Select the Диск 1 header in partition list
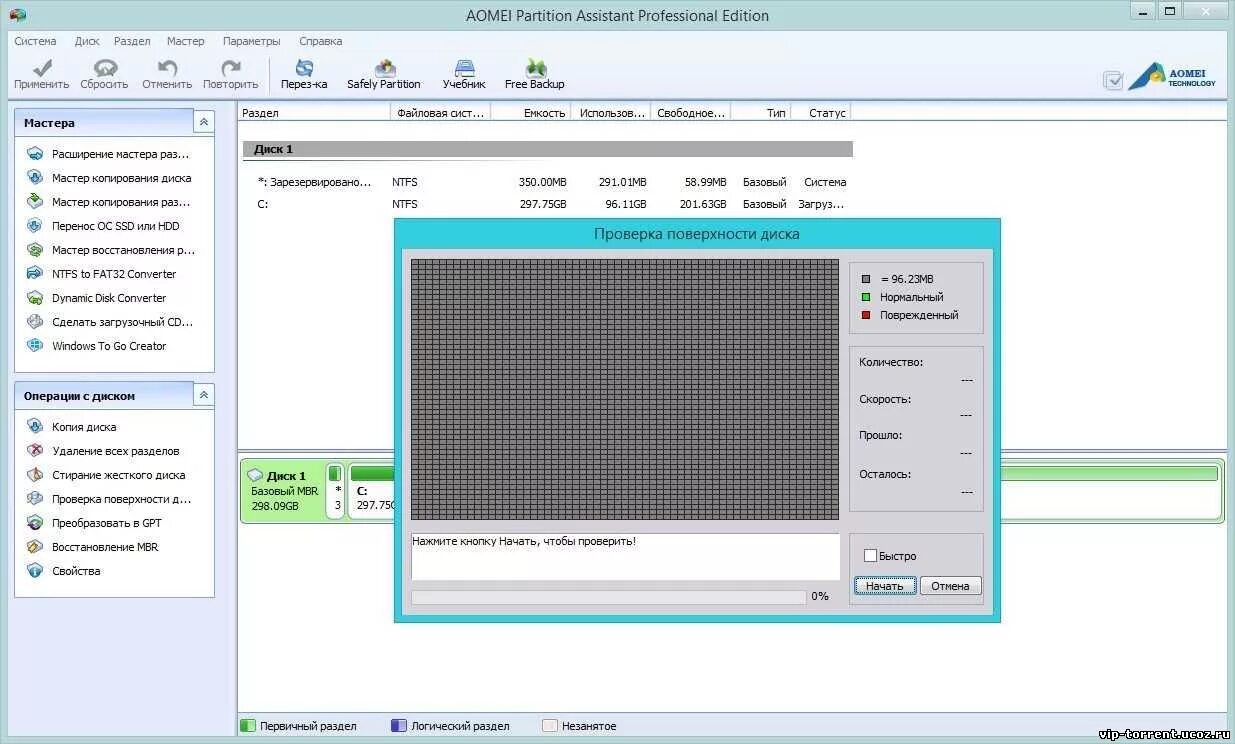The width and height of the screenshot is (1235, 744). [x=547, y=149]
